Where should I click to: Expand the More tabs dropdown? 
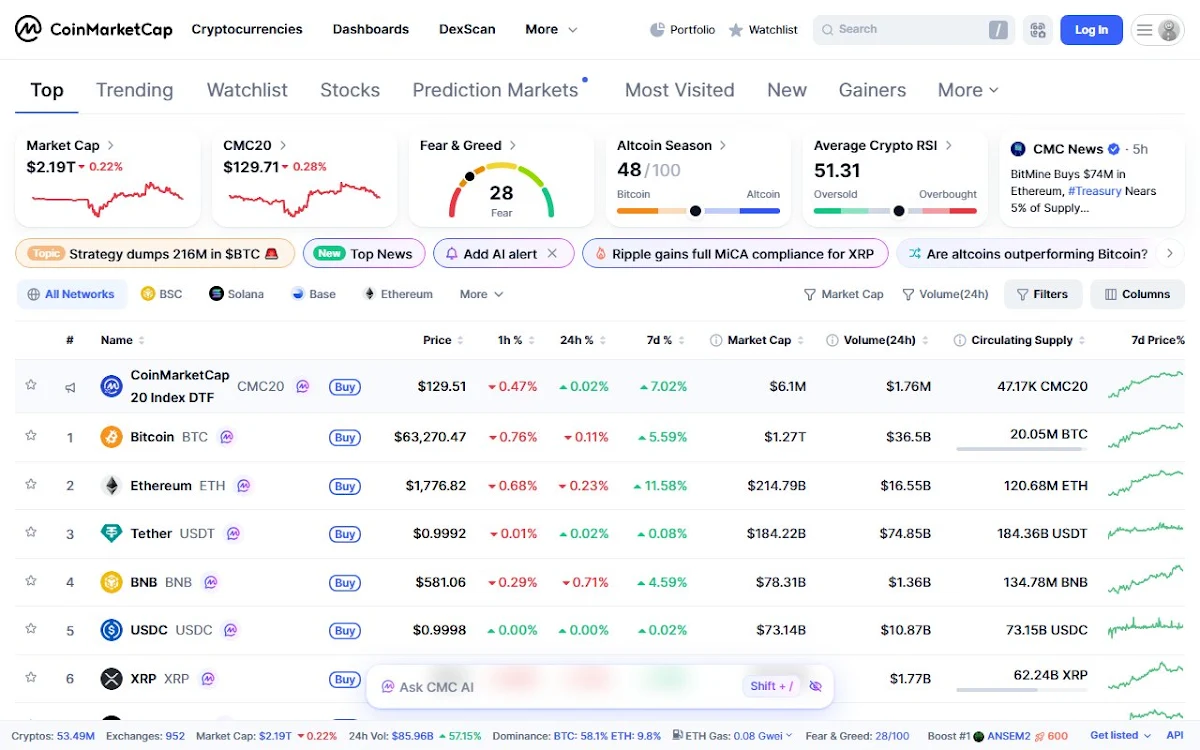968,90
